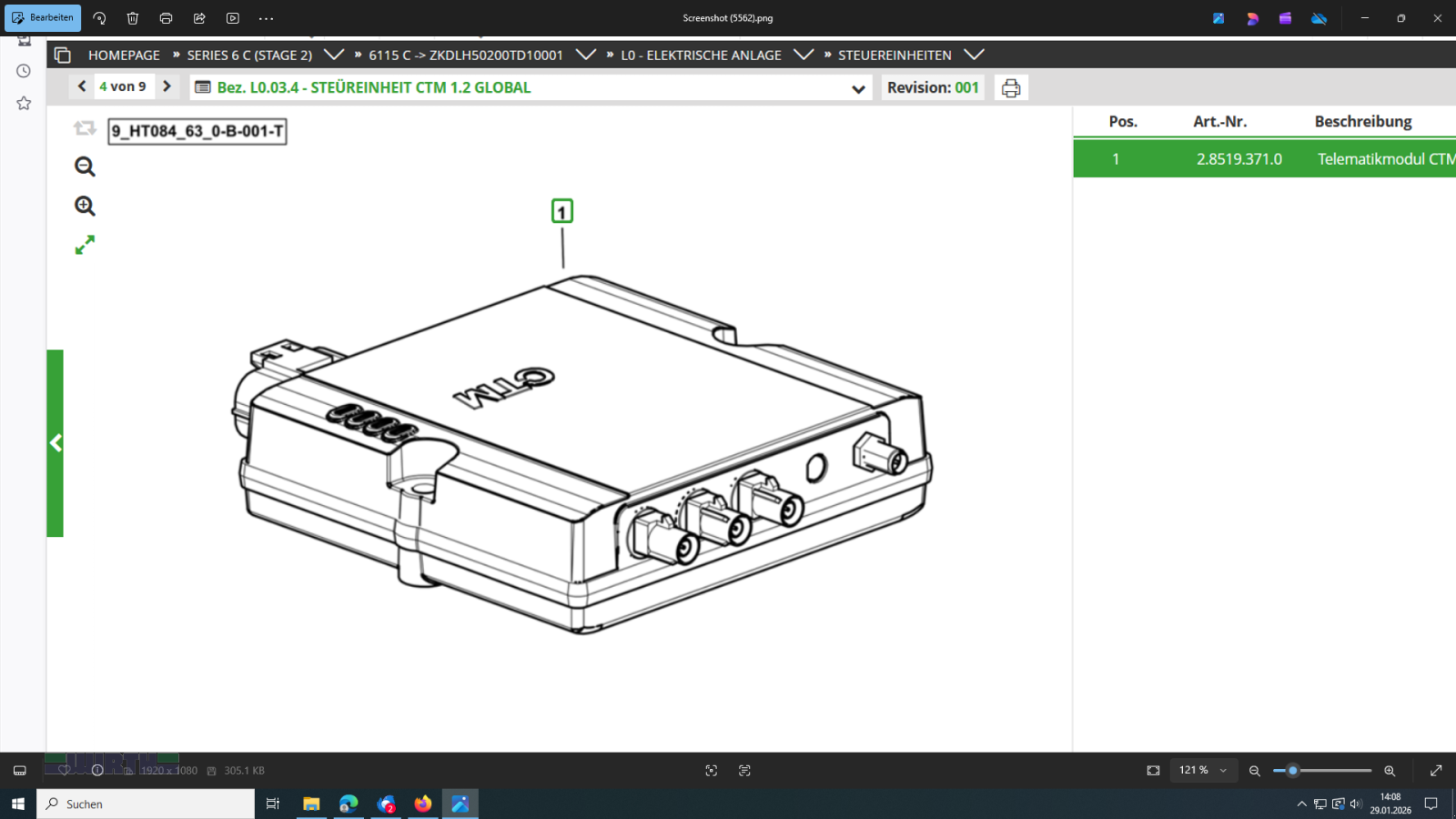
Task: Expand the STEUEREINHEITEN breadcrumb dropdown
Action: (x=974, y=55)
